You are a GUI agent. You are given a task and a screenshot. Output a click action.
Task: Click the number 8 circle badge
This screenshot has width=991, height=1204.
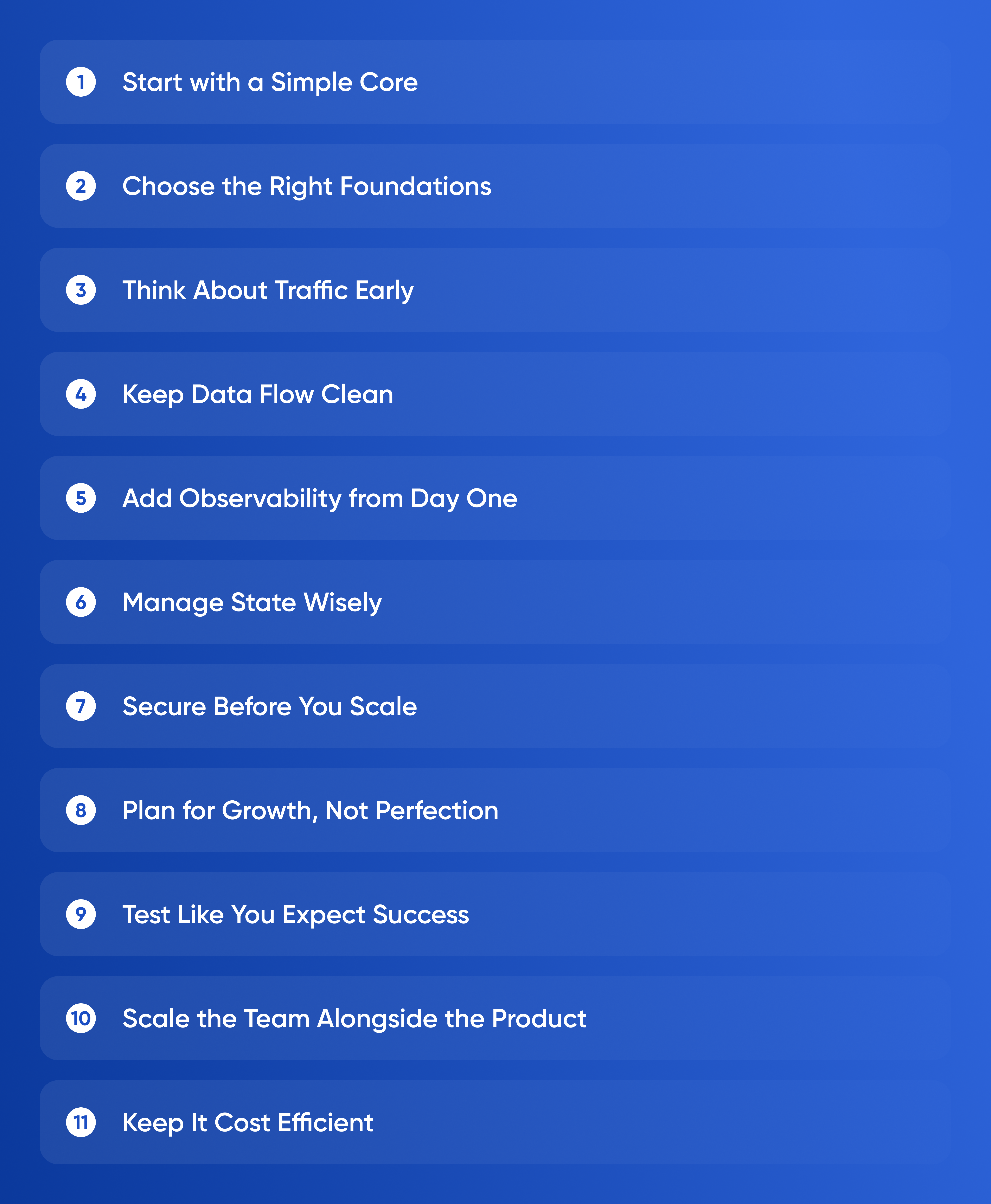(x=81, y=810)
